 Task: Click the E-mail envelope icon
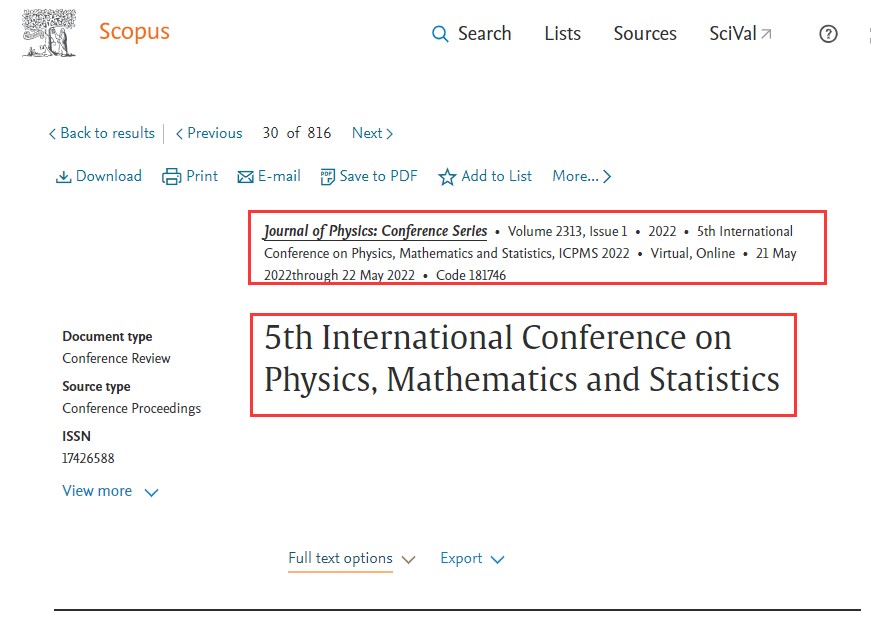[245, 177]
